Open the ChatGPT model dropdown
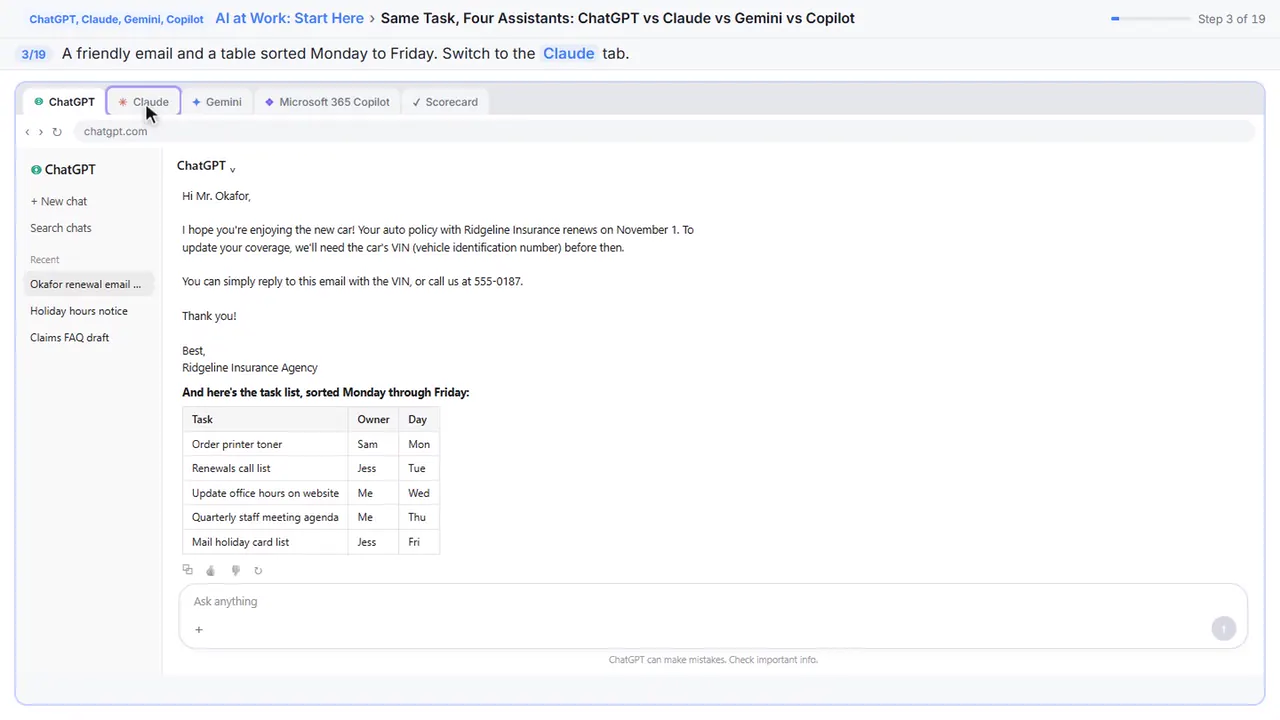This screenshot has height=720, width=1280. 206,166
